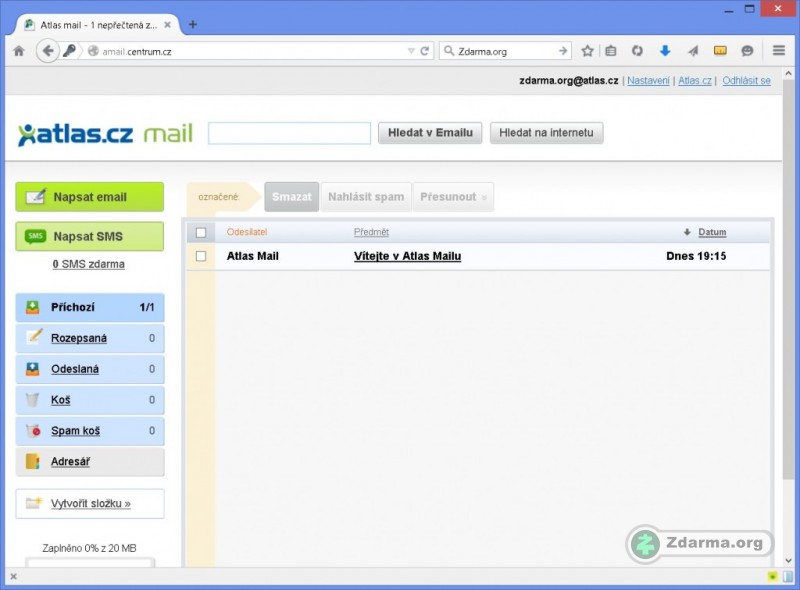The width and height of the screenshot is (800, 590).
Task: Click the green status bar add-on icon
Action: pos(772,577)
